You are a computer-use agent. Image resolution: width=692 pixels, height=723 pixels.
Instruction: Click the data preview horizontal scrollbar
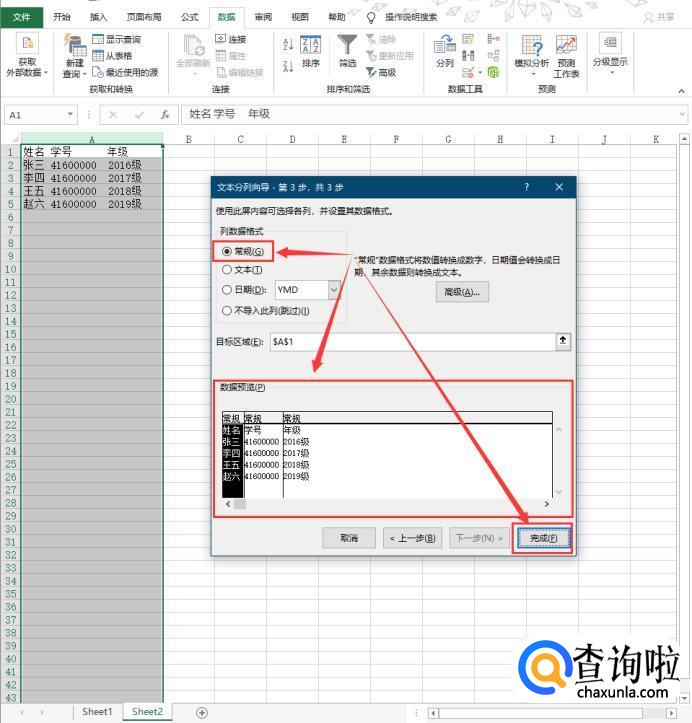pyautogui.click(x=388, y=505)
